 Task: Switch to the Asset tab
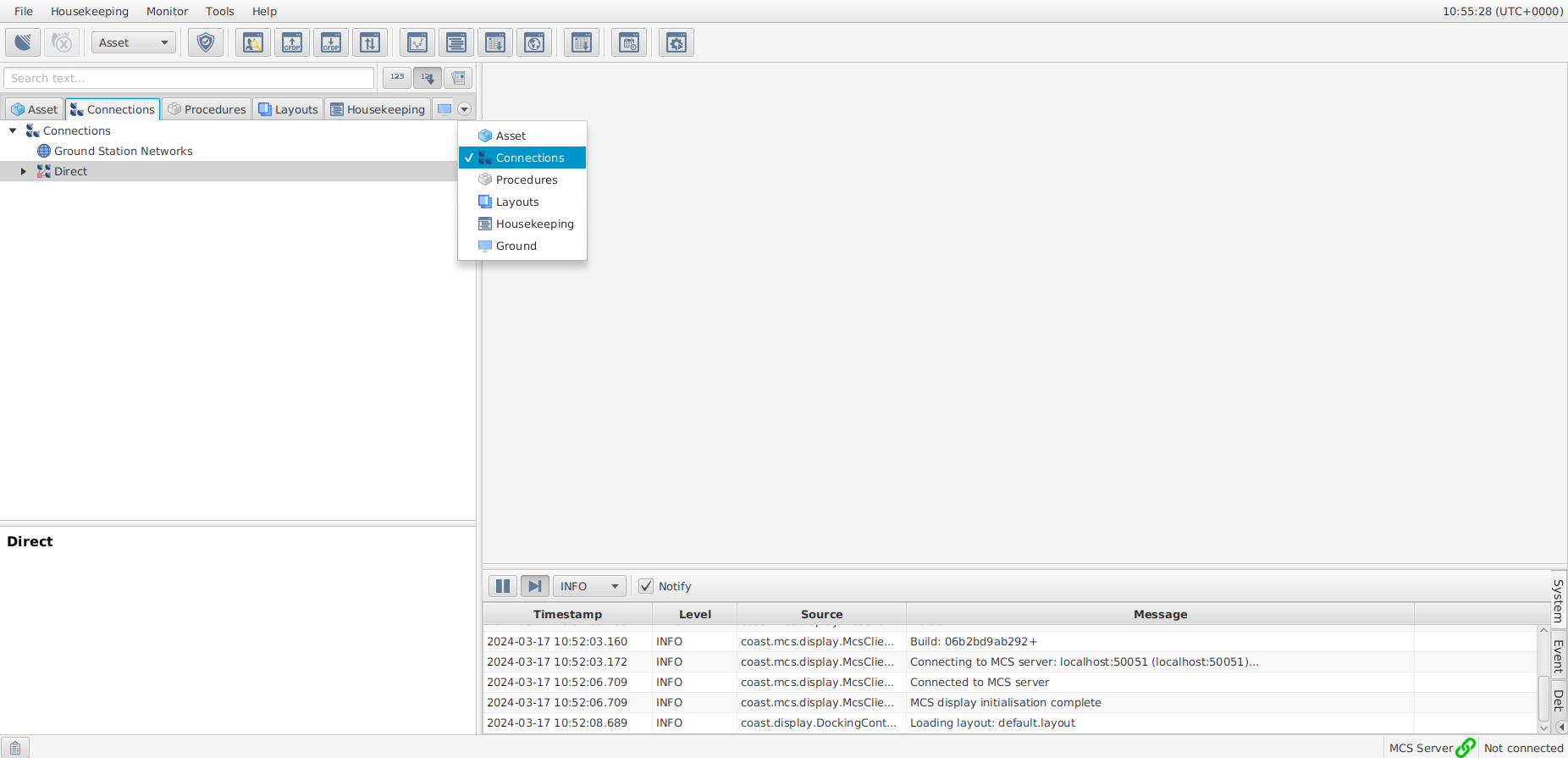(35, 109)
